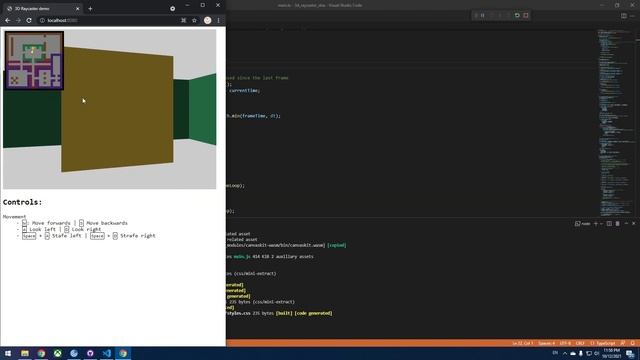Open the Xbox app from the taskbar
This screenshot has height=360, width=640.
[58, 353]
